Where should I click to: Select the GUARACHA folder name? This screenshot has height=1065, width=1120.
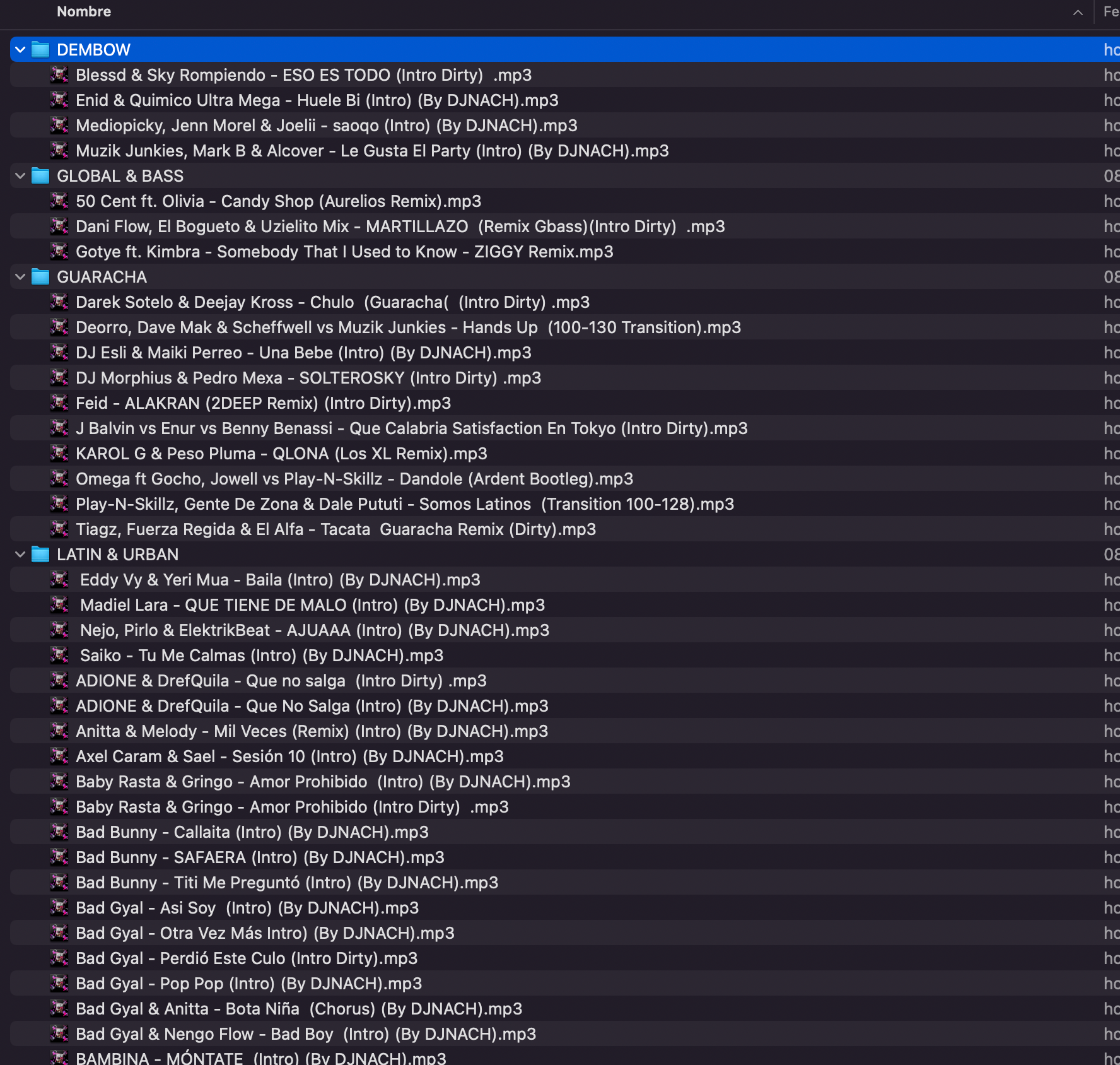pyautogui.click(x=102, y=277)
